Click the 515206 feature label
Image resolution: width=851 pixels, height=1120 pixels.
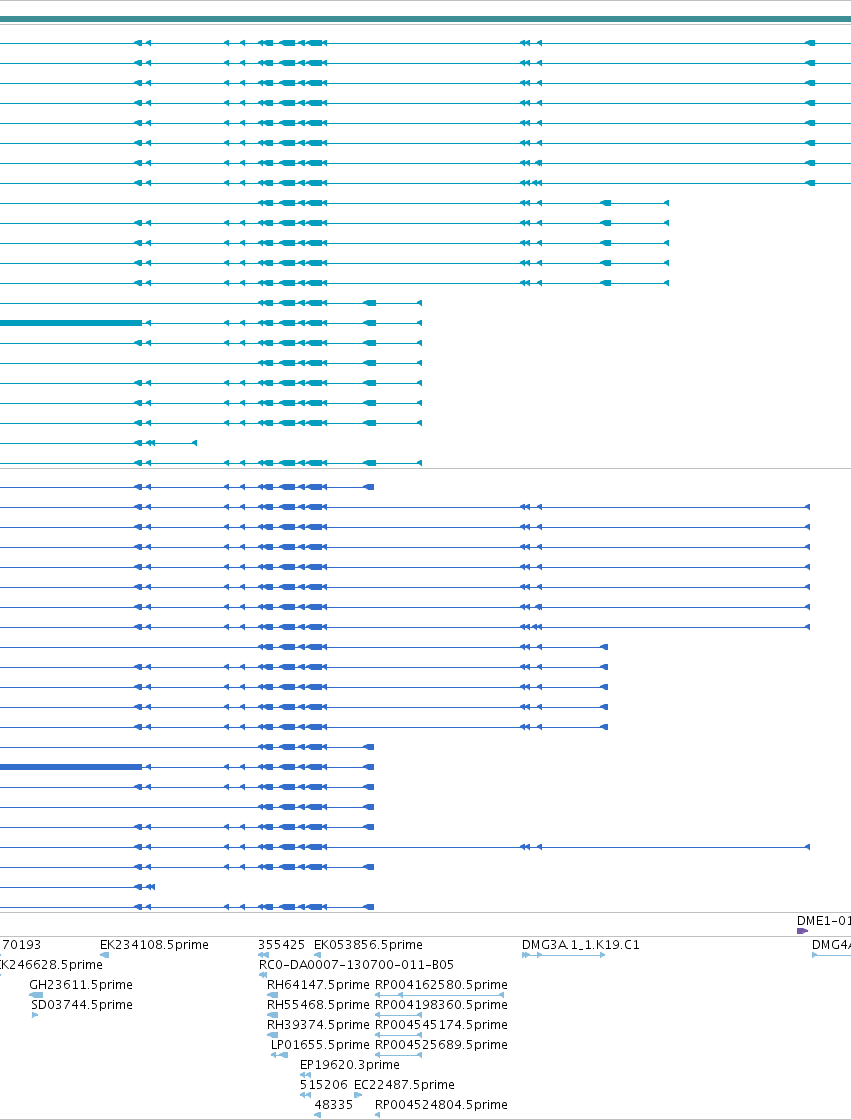[324, 1084]
